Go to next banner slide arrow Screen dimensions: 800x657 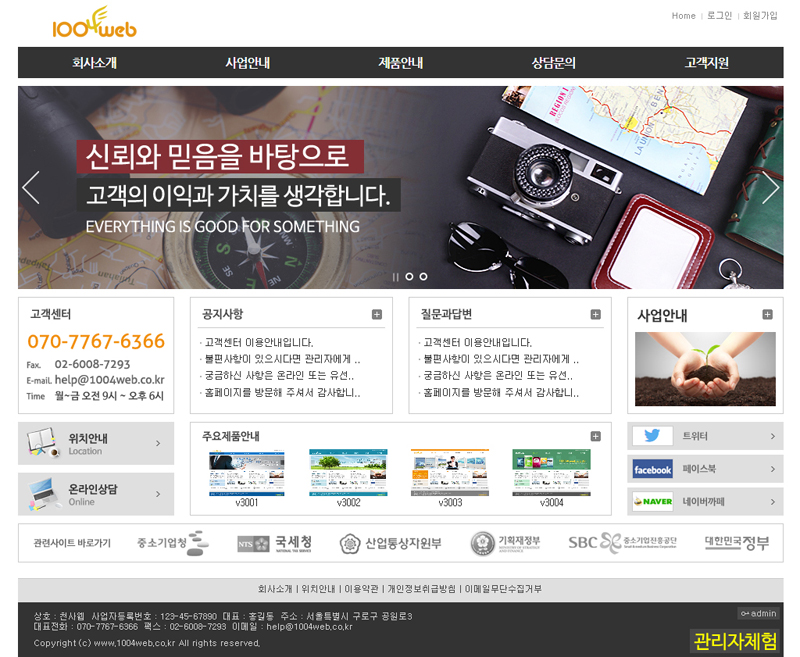coord(769,188)
